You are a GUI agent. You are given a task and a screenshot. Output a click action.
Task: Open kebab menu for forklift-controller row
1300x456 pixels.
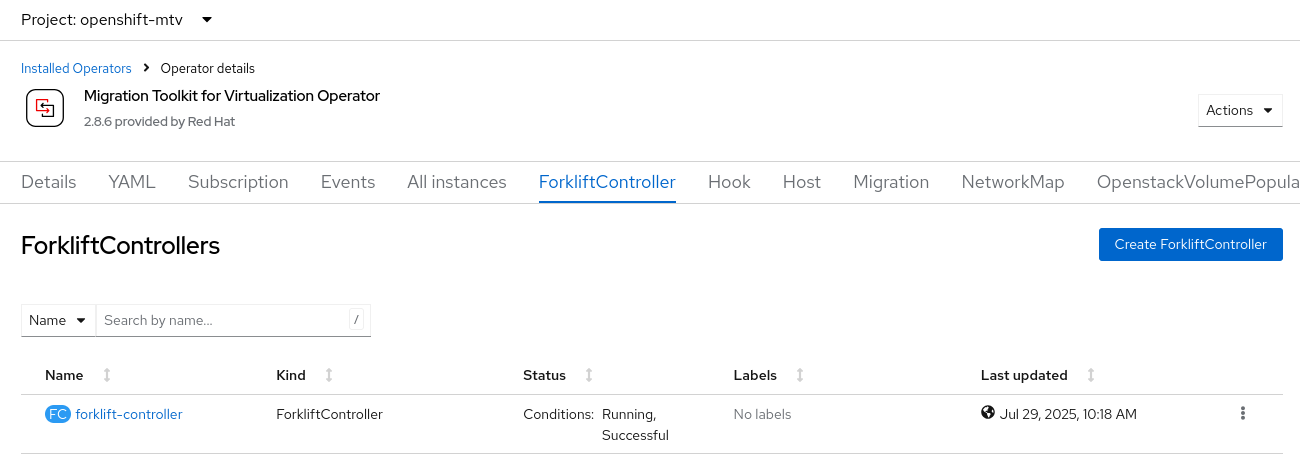(1243, 414)
